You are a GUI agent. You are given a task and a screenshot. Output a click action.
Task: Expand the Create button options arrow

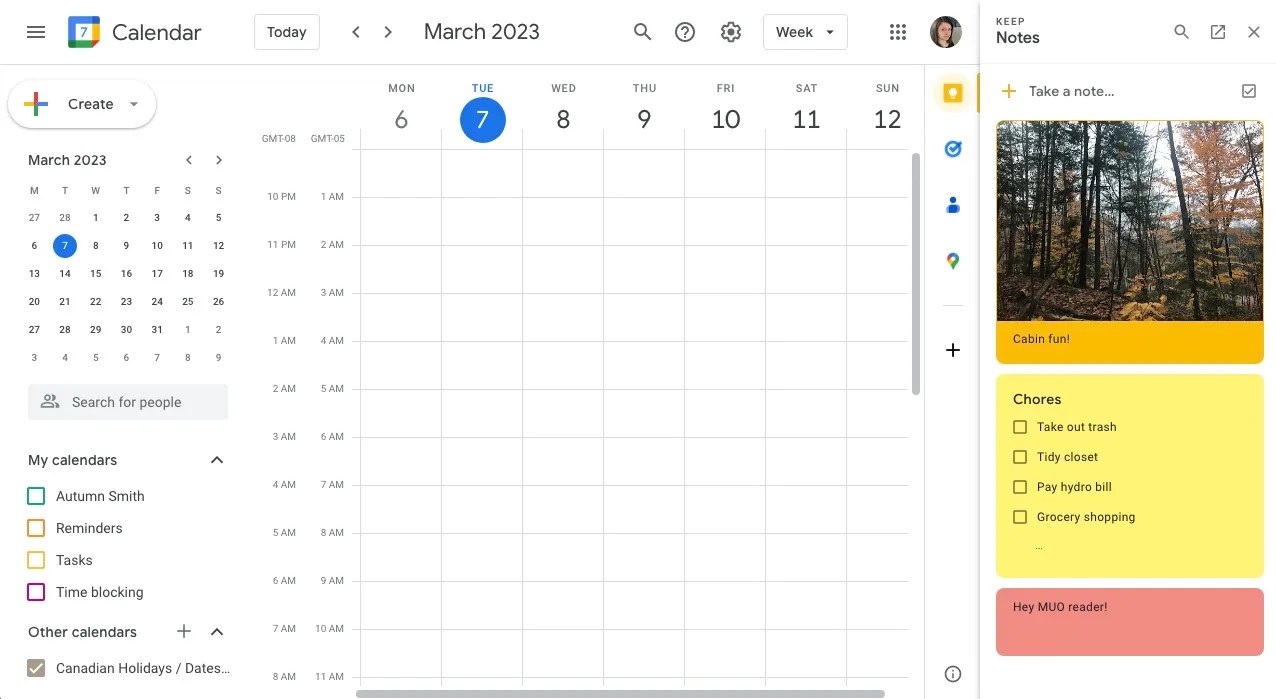pos(133,103)
